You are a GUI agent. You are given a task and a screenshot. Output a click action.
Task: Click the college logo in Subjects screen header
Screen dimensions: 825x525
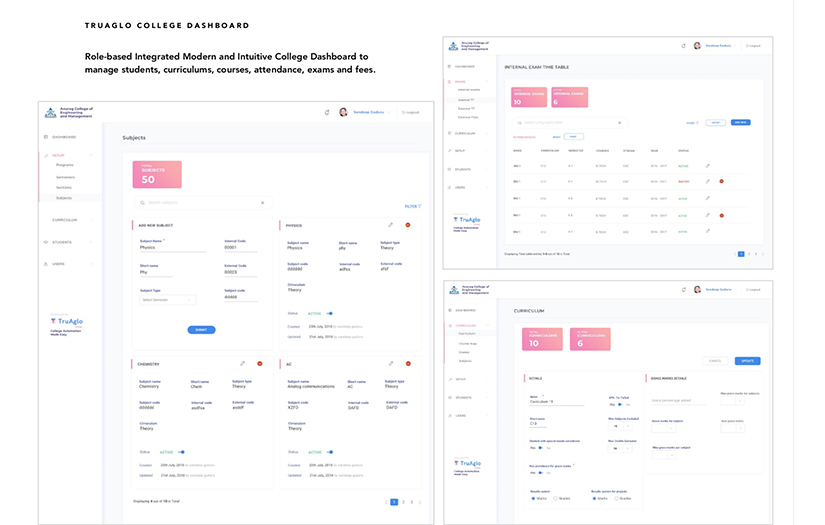tap(51, 113)
